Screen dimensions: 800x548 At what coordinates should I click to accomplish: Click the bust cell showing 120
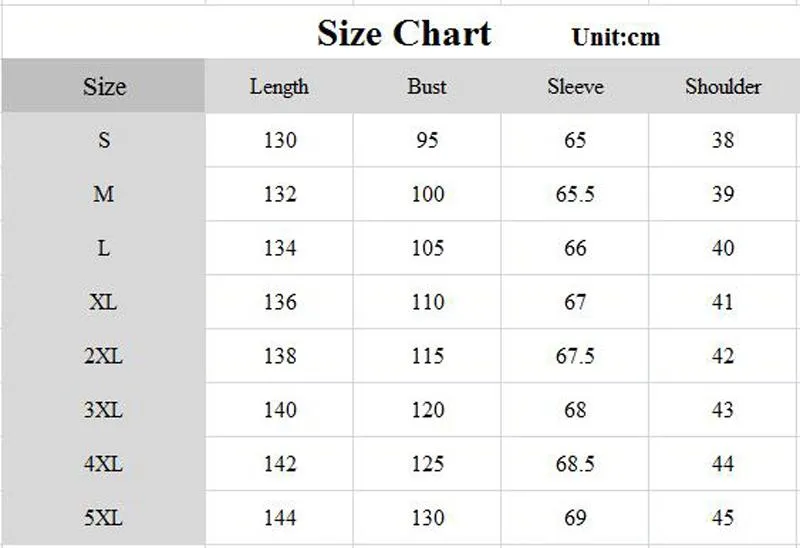[427, 409]
